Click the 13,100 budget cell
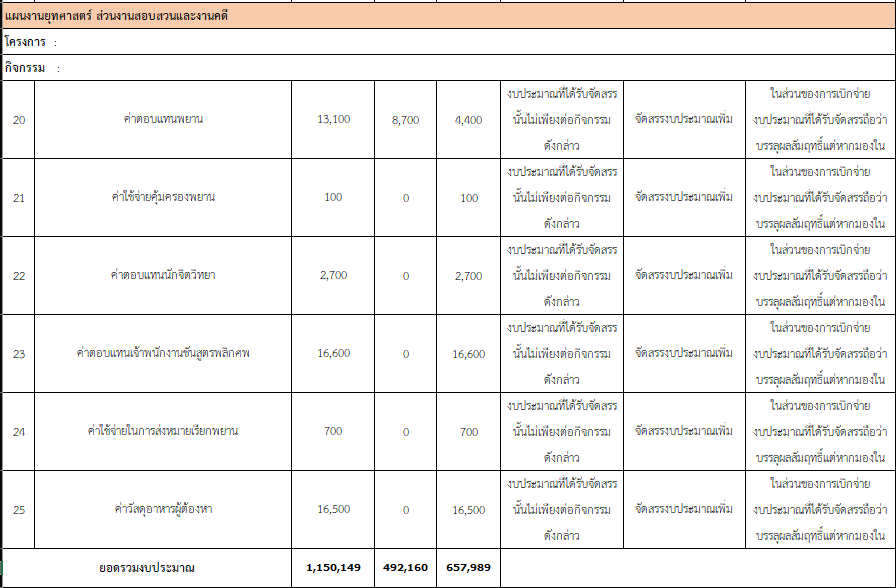Viewport: 896px width, 588px height. tap(333, 120)
